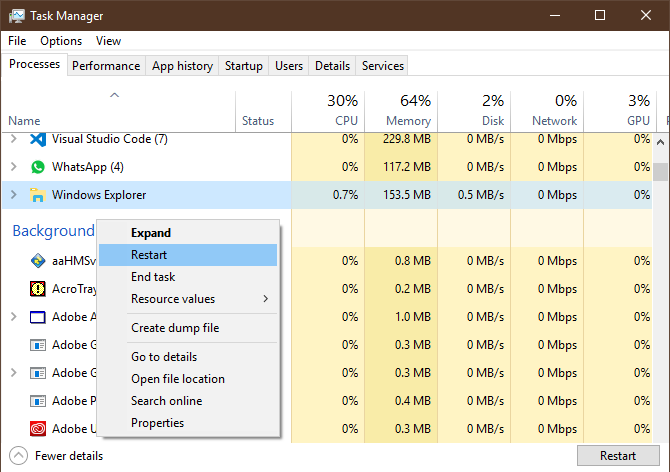
Task: Choose Restart from the context menu
Action: click(149, 255)
